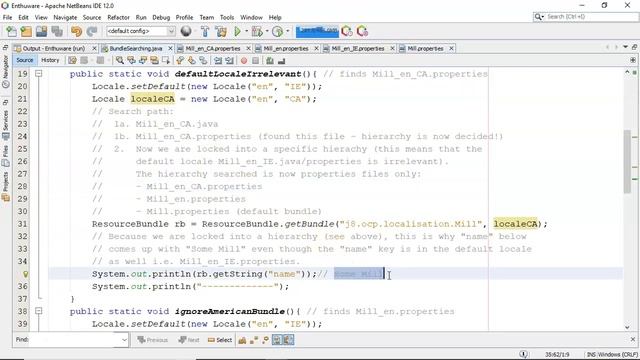
Task: Open the minimized Projects side panel
Action: [6, 188]
